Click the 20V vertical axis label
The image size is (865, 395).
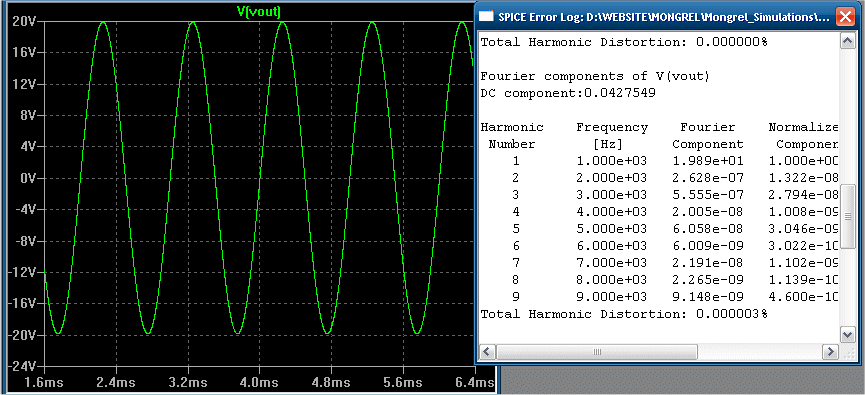tap(24, 21)
